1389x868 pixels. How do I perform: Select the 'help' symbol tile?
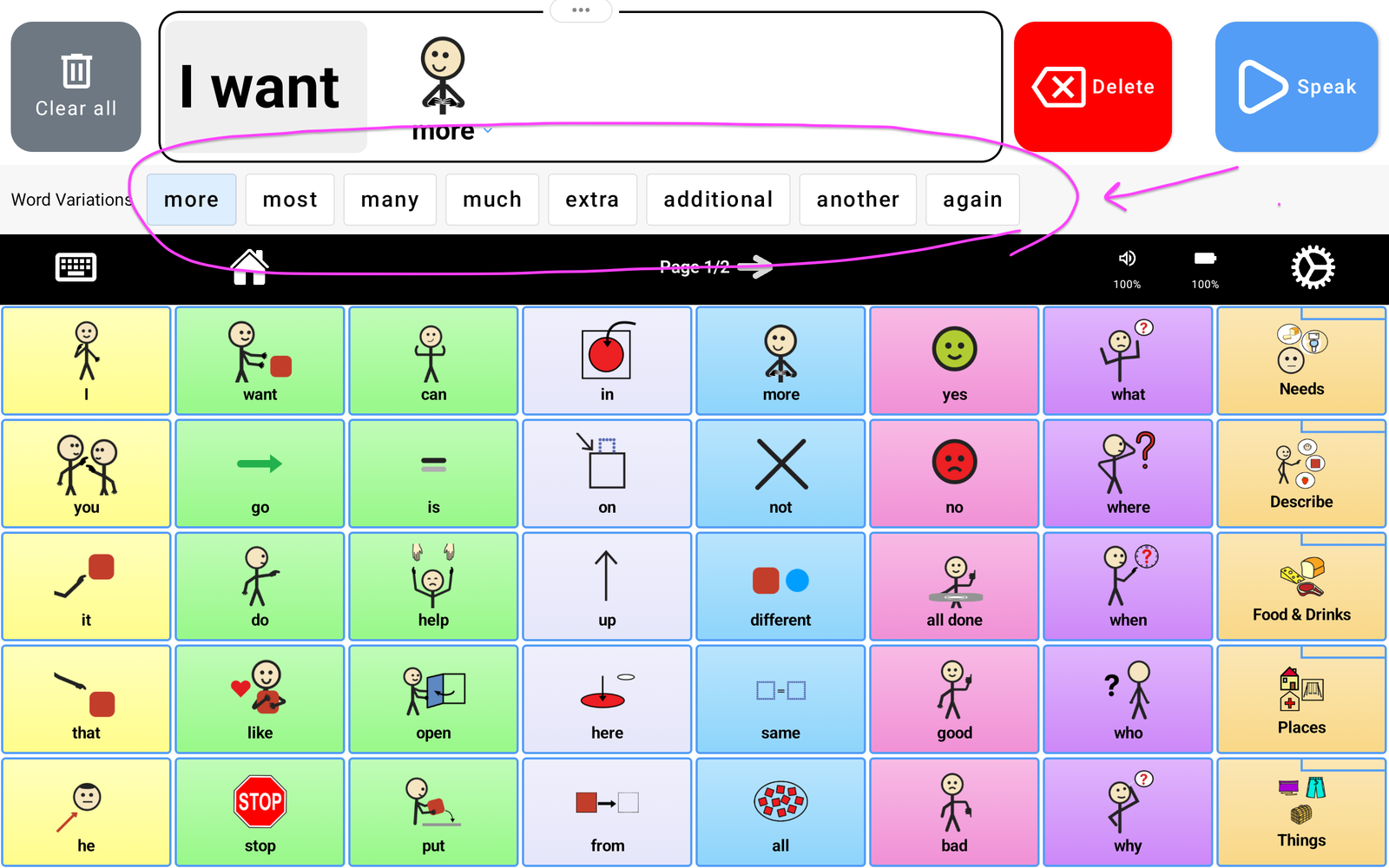pos(433,586)
